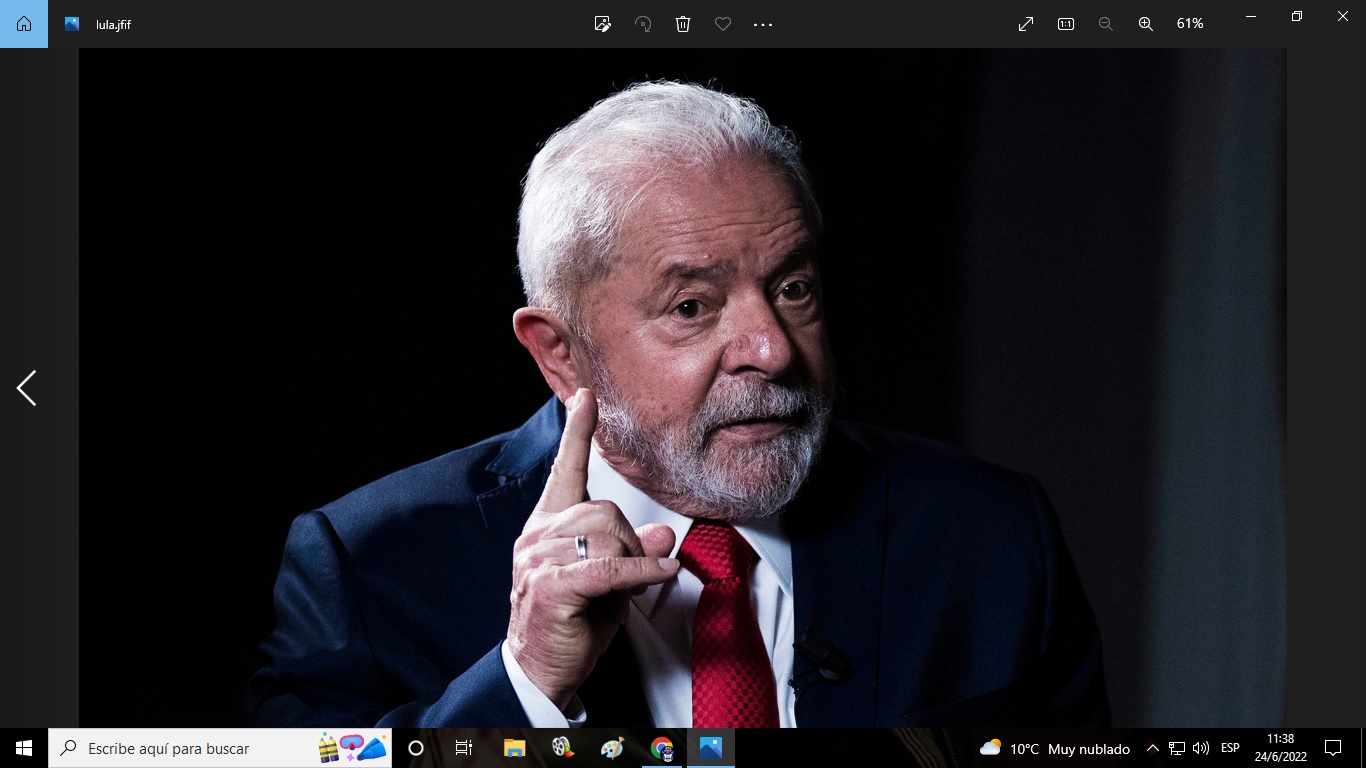This screenshot has width=1366, height=768.
Task: Zoom out of the photo
Action: [1106, 24]
